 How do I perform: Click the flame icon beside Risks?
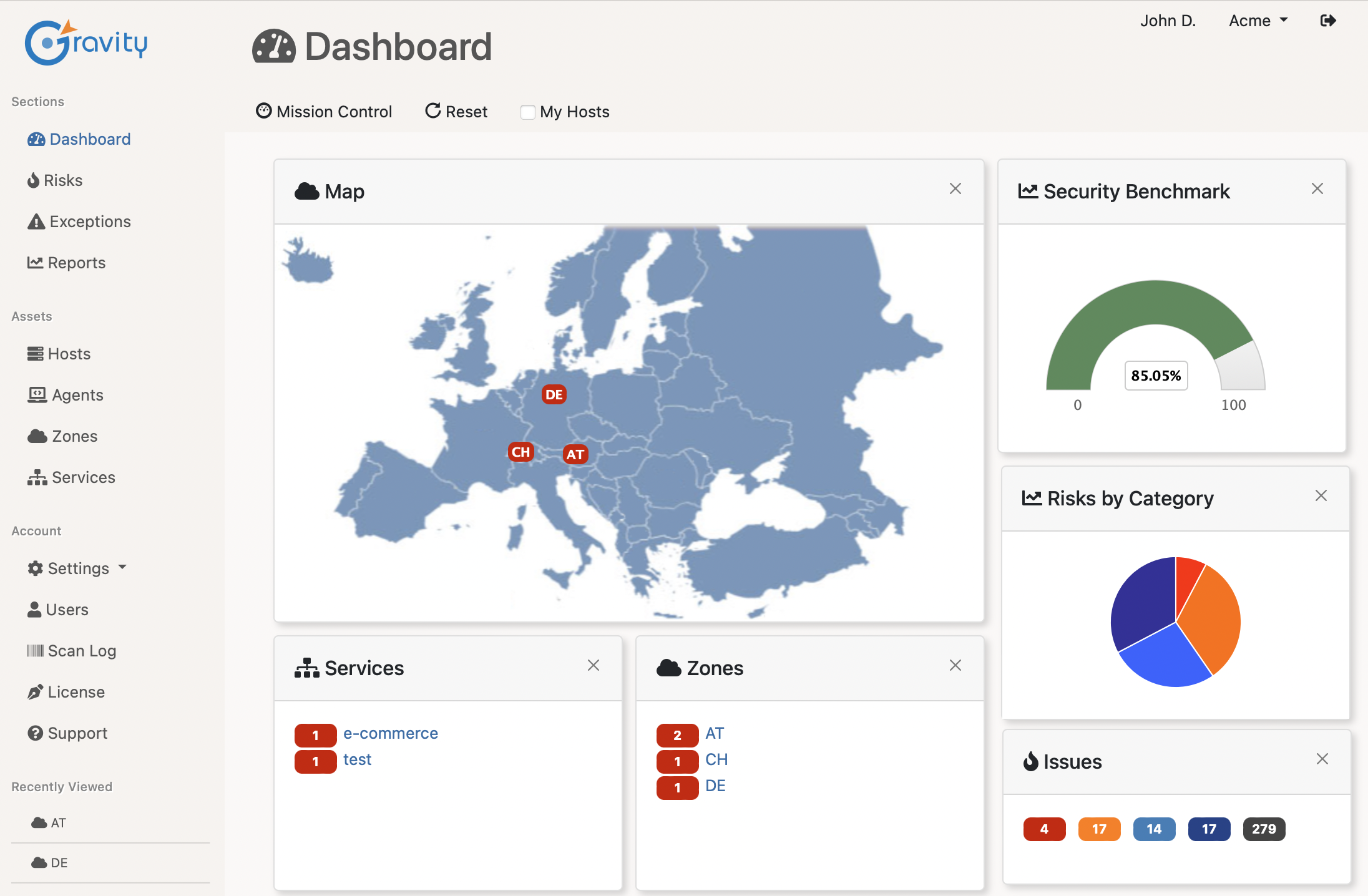tap(34, 180)
